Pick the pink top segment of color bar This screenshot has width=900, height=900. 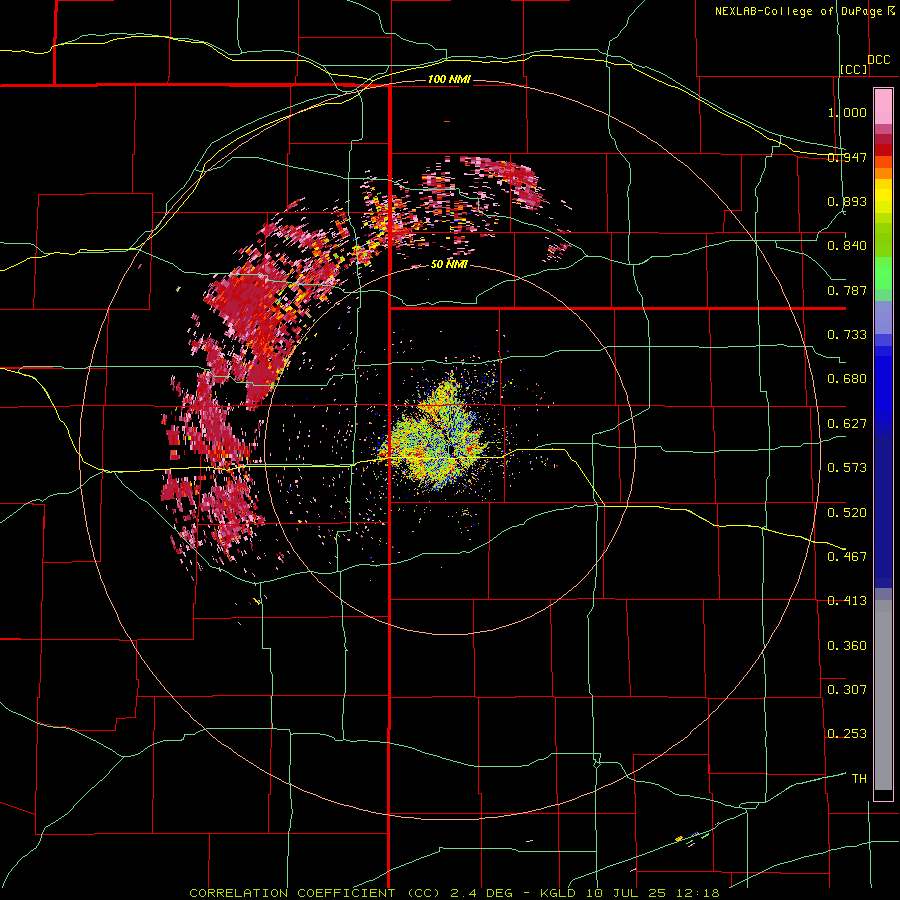(883, 106)
